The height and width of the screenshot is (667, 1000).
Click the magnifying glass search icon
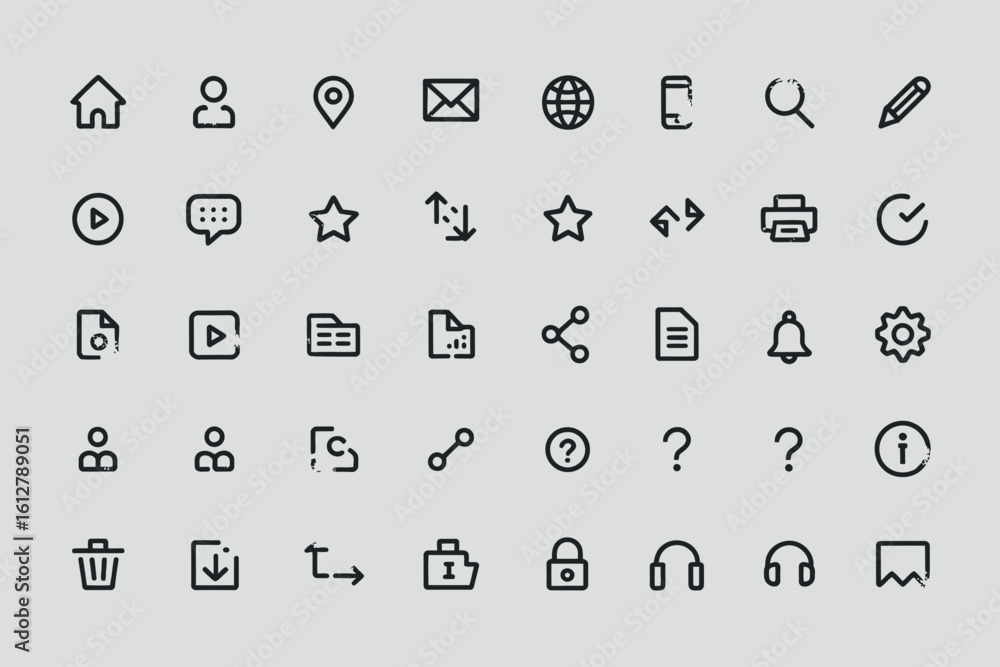tap(789, 103)
